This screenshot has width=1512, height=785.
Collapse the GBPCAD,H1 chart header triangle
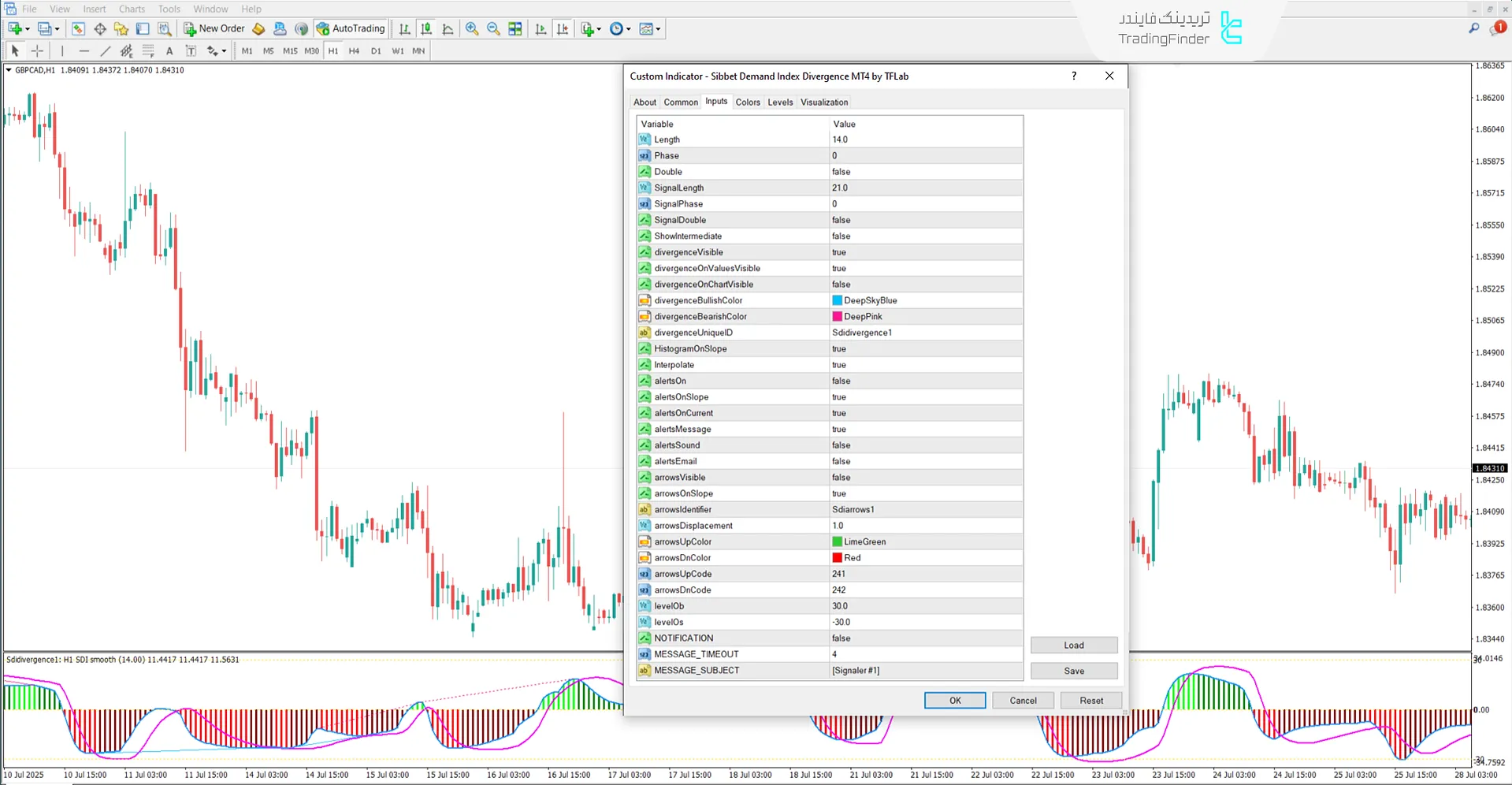pos(8,70)
